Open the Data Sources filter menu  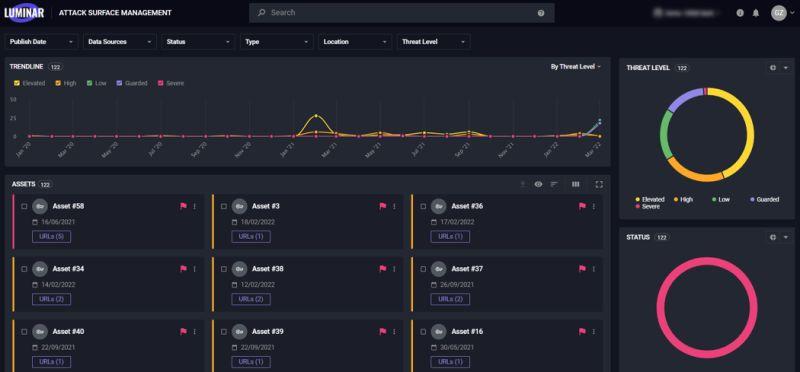[x=120, y=42]
